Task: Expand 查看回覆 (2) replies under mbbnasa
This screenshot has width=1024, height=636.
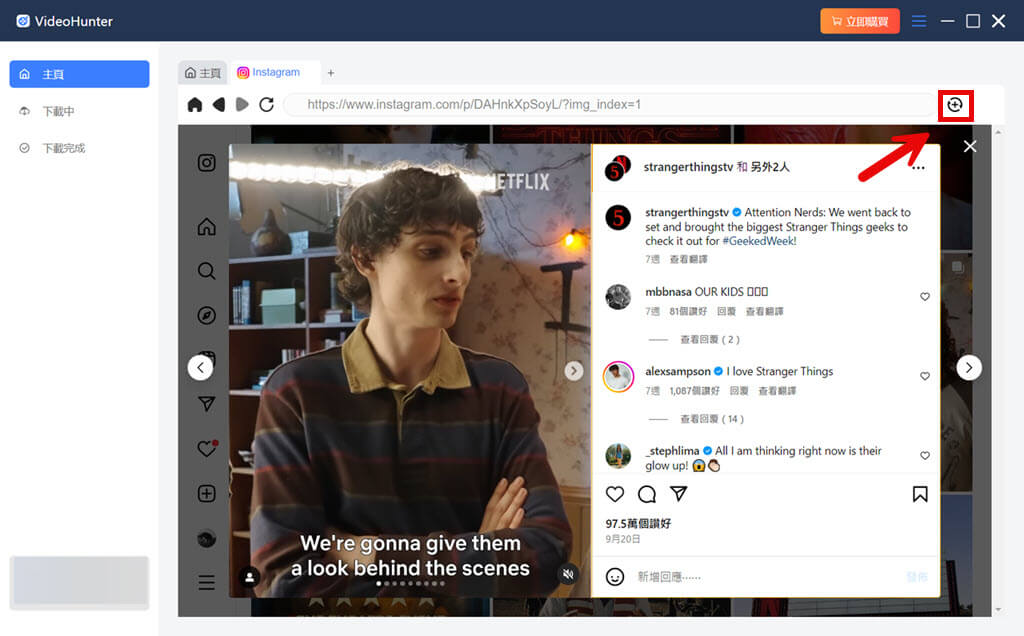Action: pyautogui.click(x=710, y=340)
